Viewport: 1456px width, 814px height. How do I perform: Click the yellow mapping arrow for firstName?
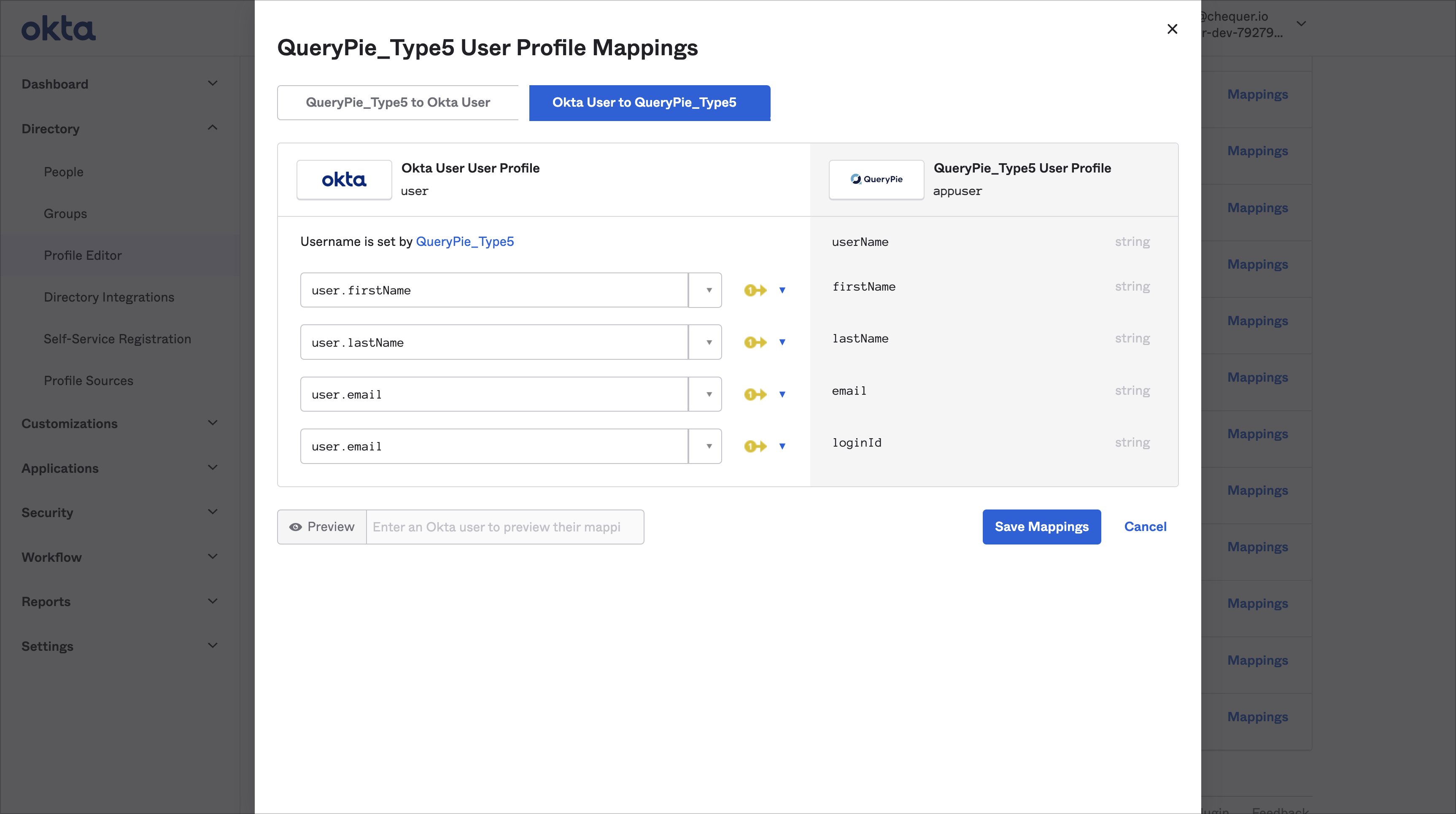pyautogui.click(x=755, y=290)
